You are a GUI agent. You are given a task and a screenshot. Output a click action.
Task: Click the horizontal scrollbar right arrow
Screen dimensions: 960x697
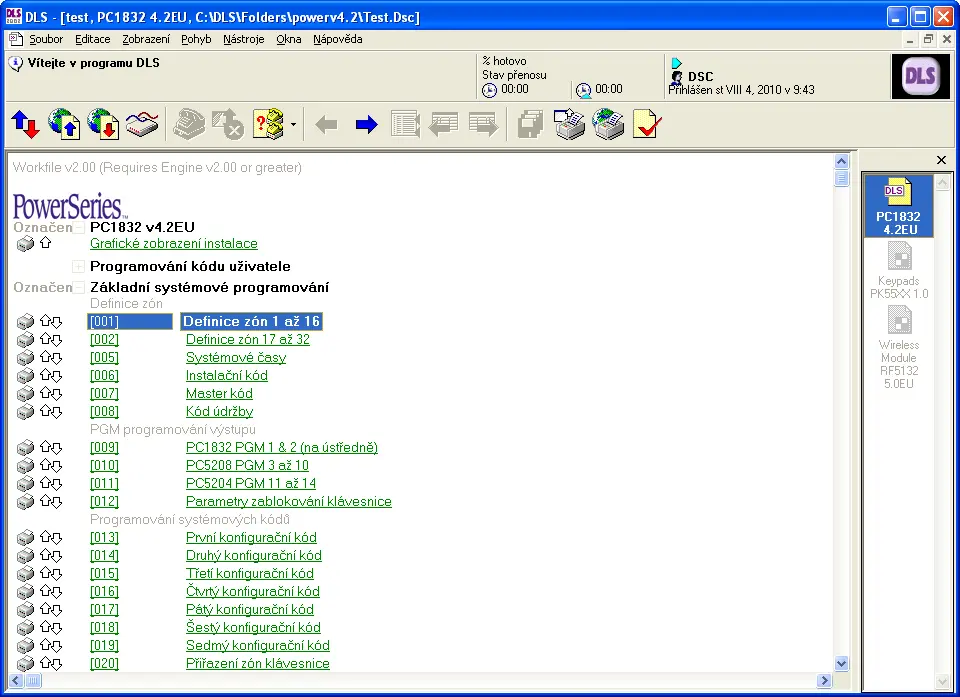tap(824, 680)
